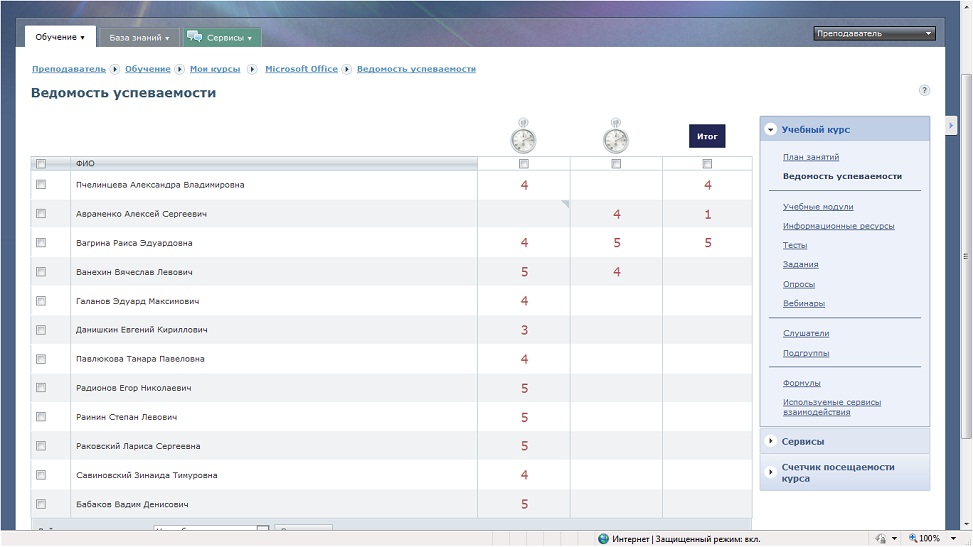Open the first stopwatch column icon
Viewport: 973px width, 547px height.
point(524,136)
